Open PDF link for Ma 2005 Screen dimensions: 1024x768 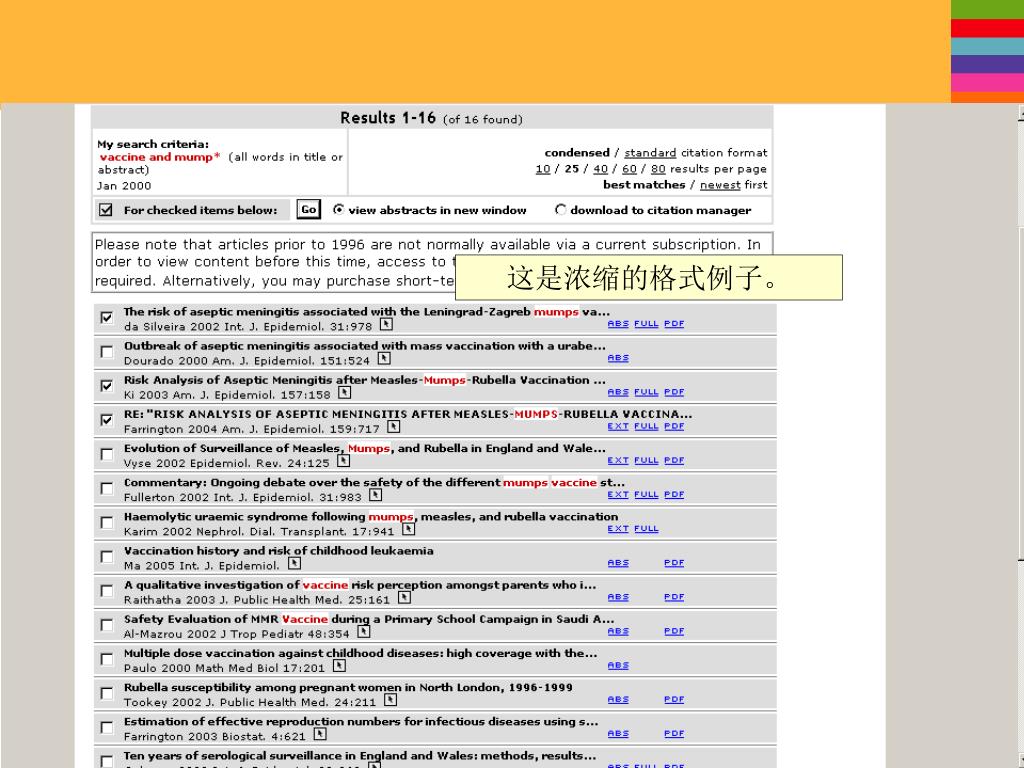click(674, 563)
